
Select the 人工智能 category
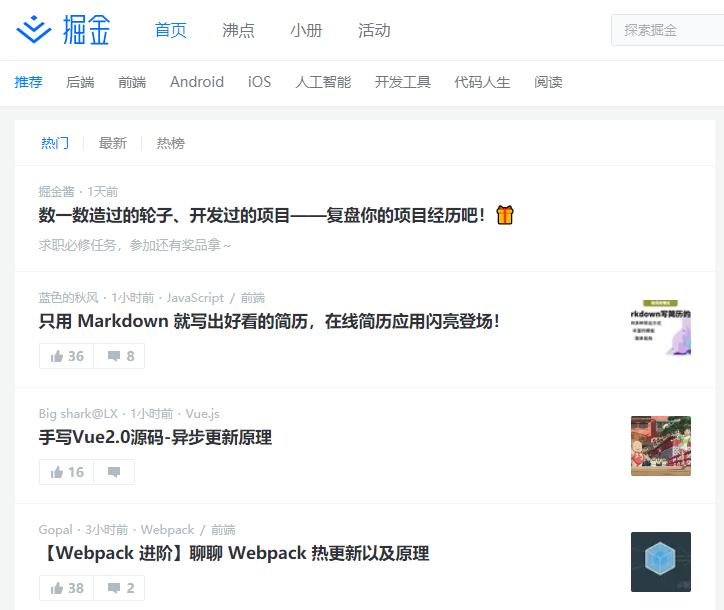(323, 82)
